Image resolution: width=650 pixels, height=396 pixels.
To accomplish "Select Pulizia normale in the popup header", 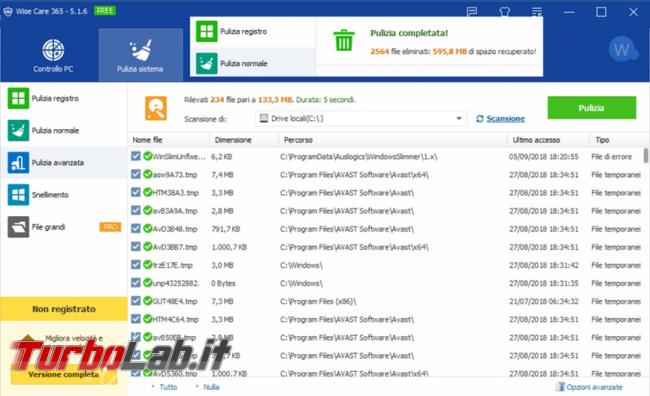I will [252, 63].
